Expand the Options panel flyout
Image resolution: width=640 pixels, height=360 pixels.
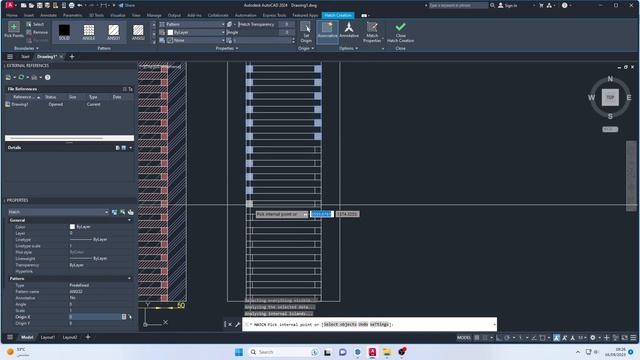click(349, 48)
